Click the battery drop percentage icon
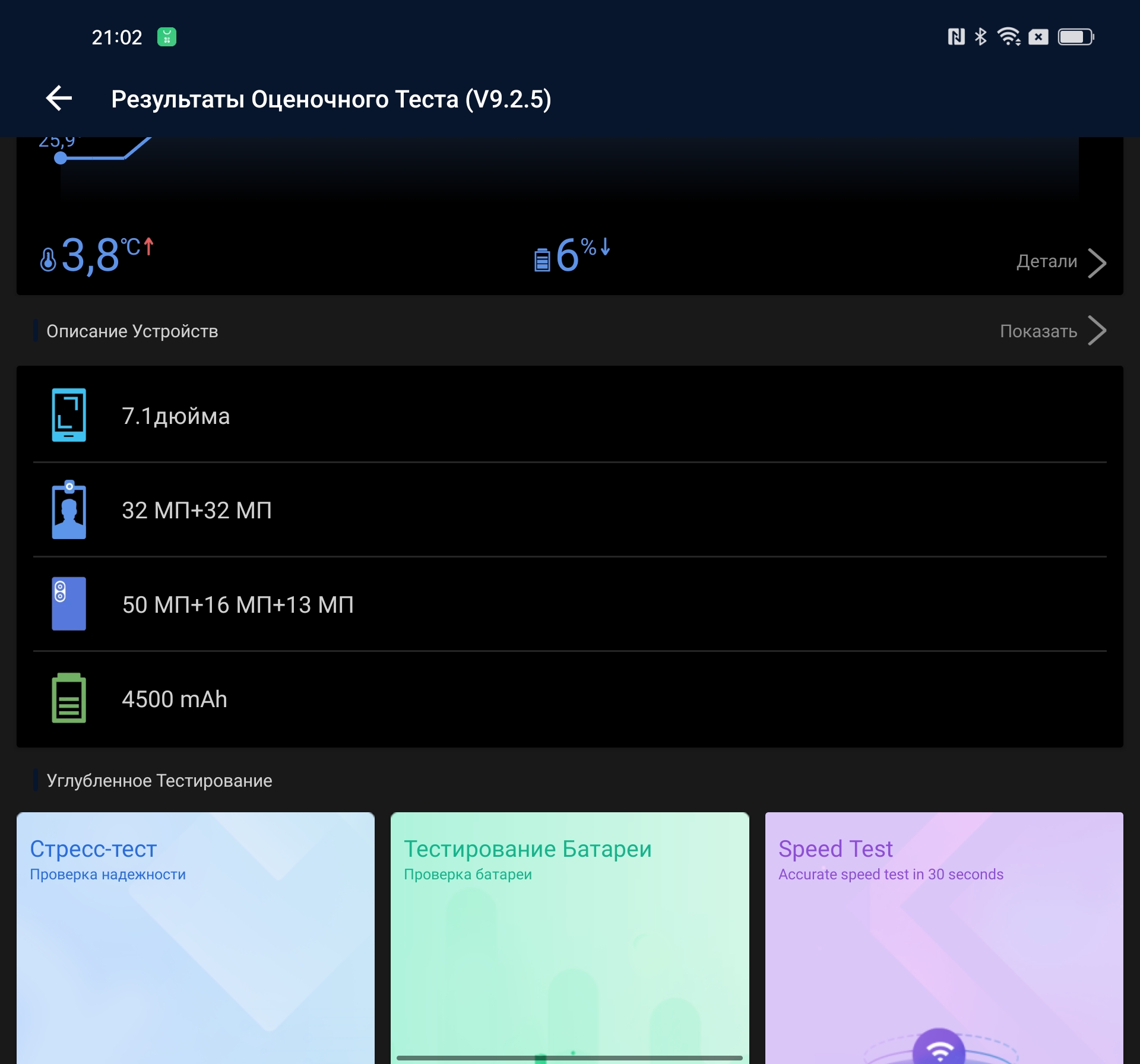Image resolution: width=1140 pixels, height=1064 pixels. click(x=541, y=259)
